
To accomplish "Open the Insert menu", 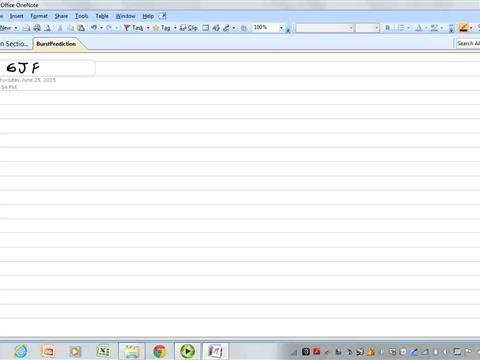I will pos(16,16).
